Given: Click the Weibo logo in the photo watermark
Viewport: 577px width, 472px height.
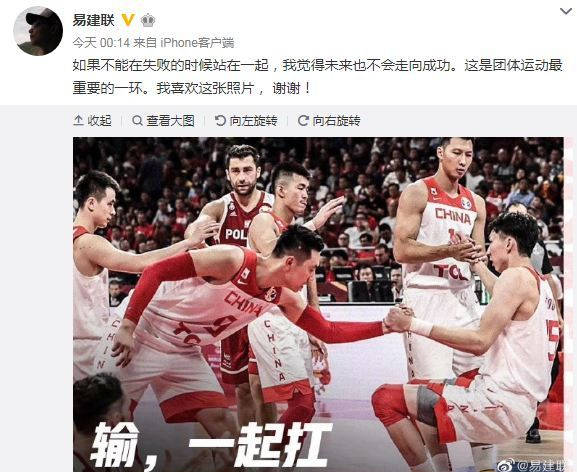Looking at the screenshot, I should (x=507, y=466).
